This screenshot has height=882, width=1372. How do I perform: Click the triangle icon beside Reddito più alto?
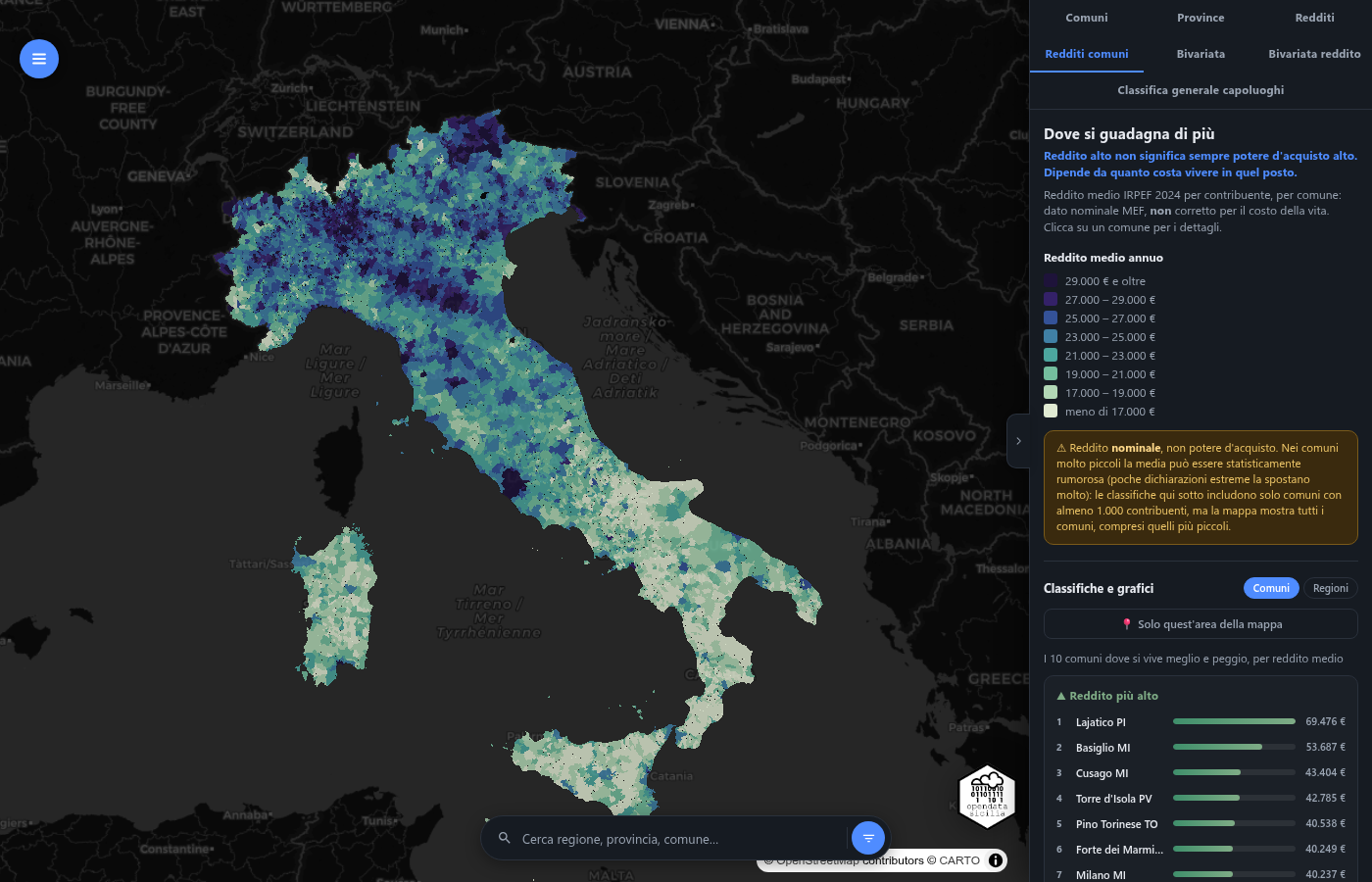pos(1061,696)
